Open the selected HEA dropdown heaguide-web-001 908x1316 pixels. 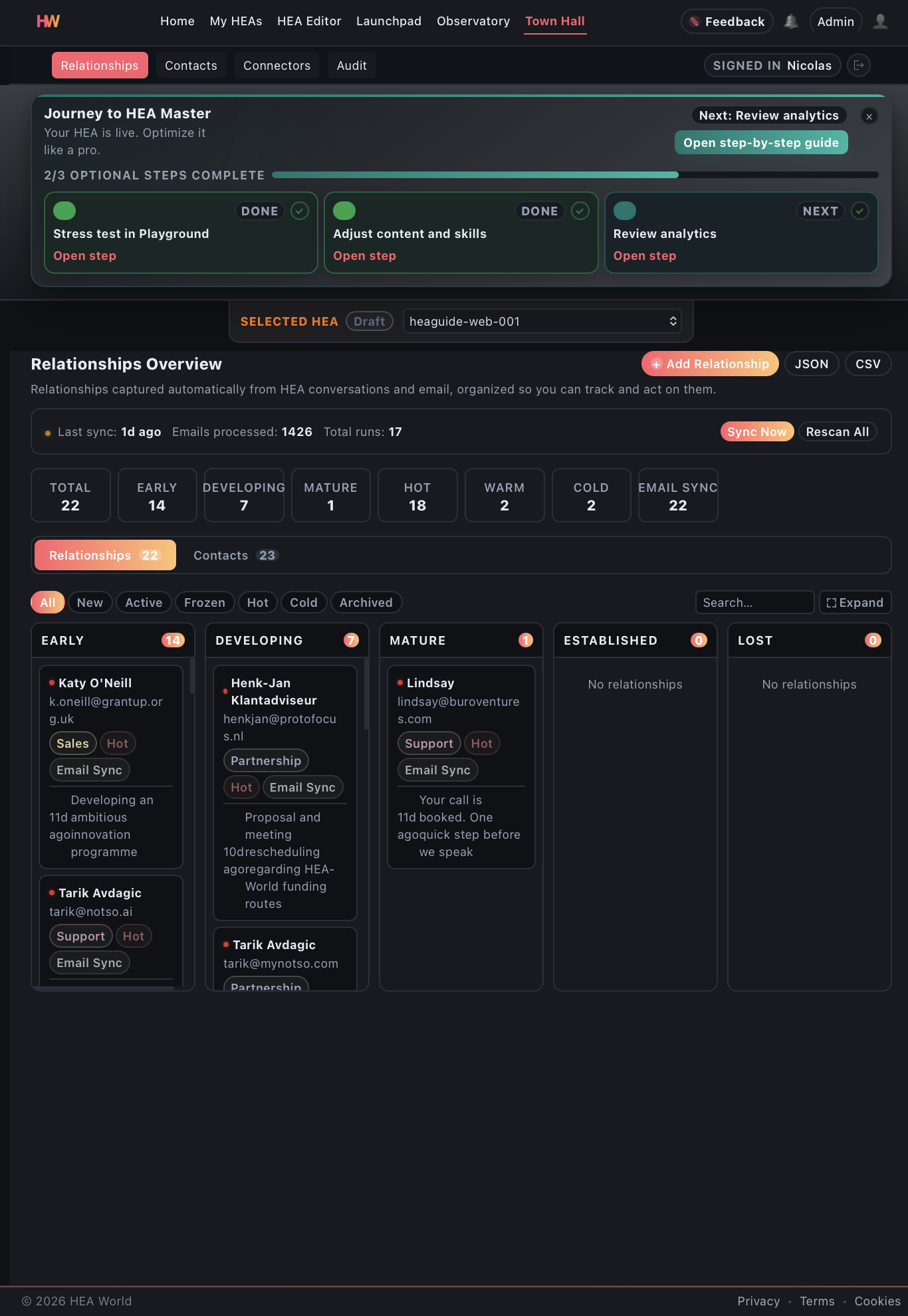coord(542,322)
